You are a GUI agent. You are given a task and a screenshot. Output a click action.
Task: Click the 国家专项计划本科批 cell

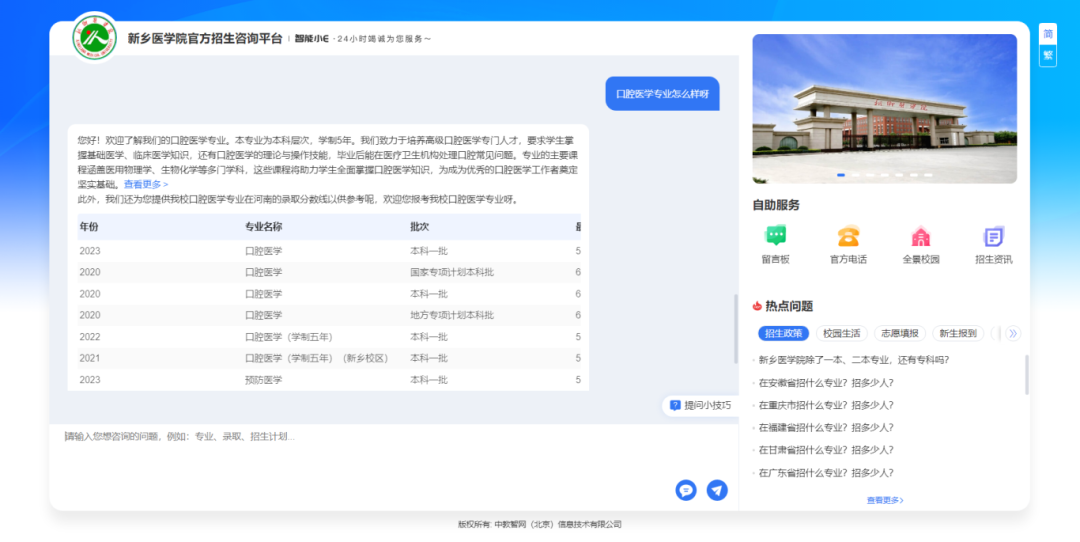click(x=452, y=272)
